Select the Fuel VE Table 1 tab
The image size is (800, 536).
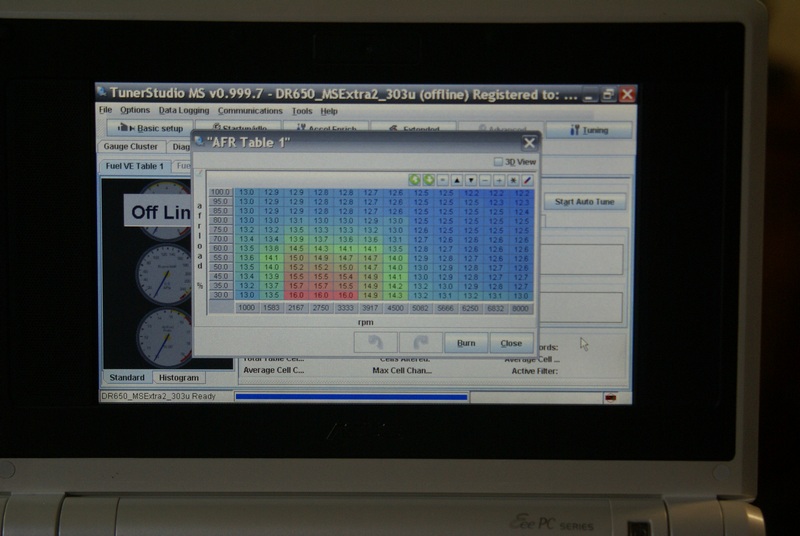135,166
